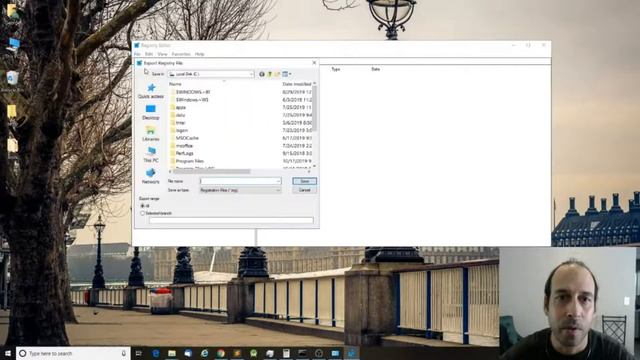The width and height of the screenshot is (640, 360).
Task: Click down arrow of file list scrollbar
Action: click(x=314, y=166)
